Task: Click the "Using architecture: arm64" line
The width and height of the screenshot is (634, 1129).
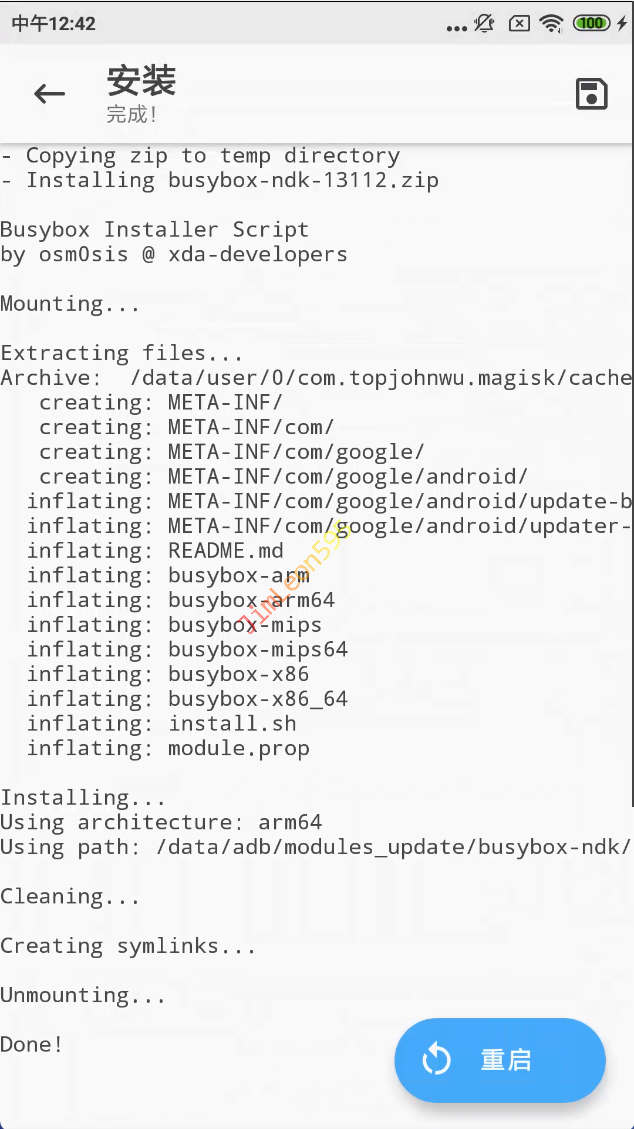Action: tap(161, 823)
